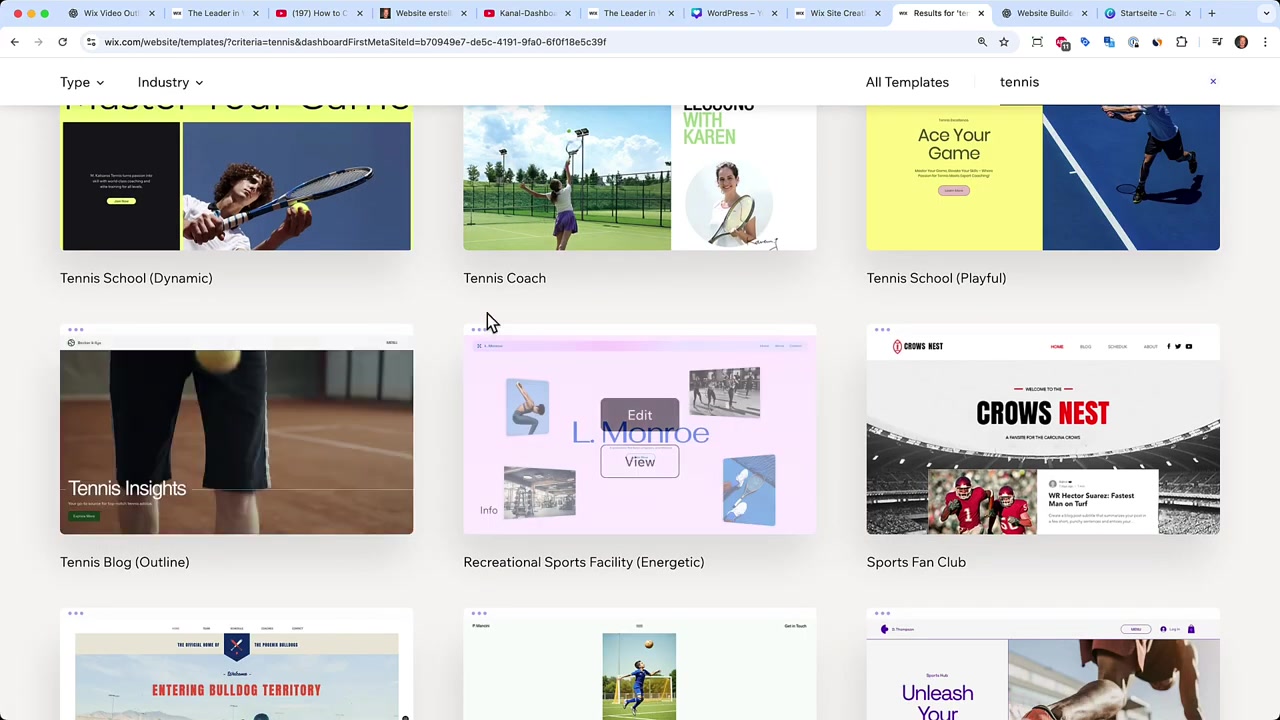This screenshot has height=720, width=1280.
Task: Open a new browser tab
Action: point(1211,13)
